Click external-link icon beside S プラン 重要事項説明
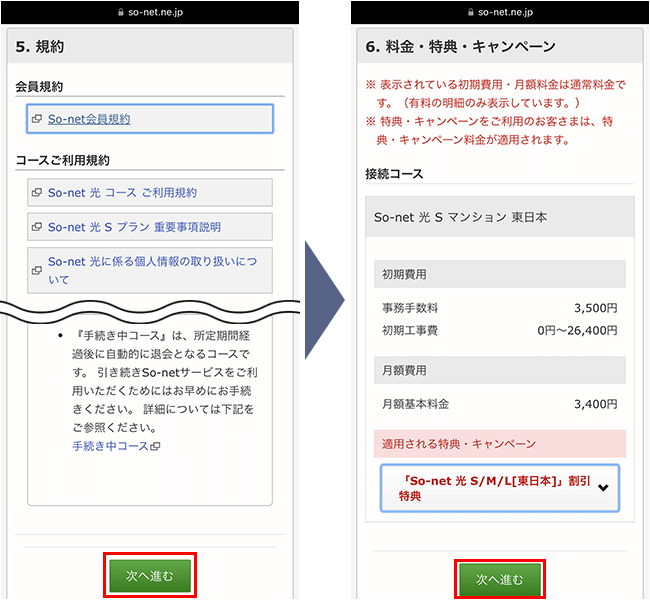Viewport: 650px width, 600px height. pyautogui.click(x=37, y=227)
